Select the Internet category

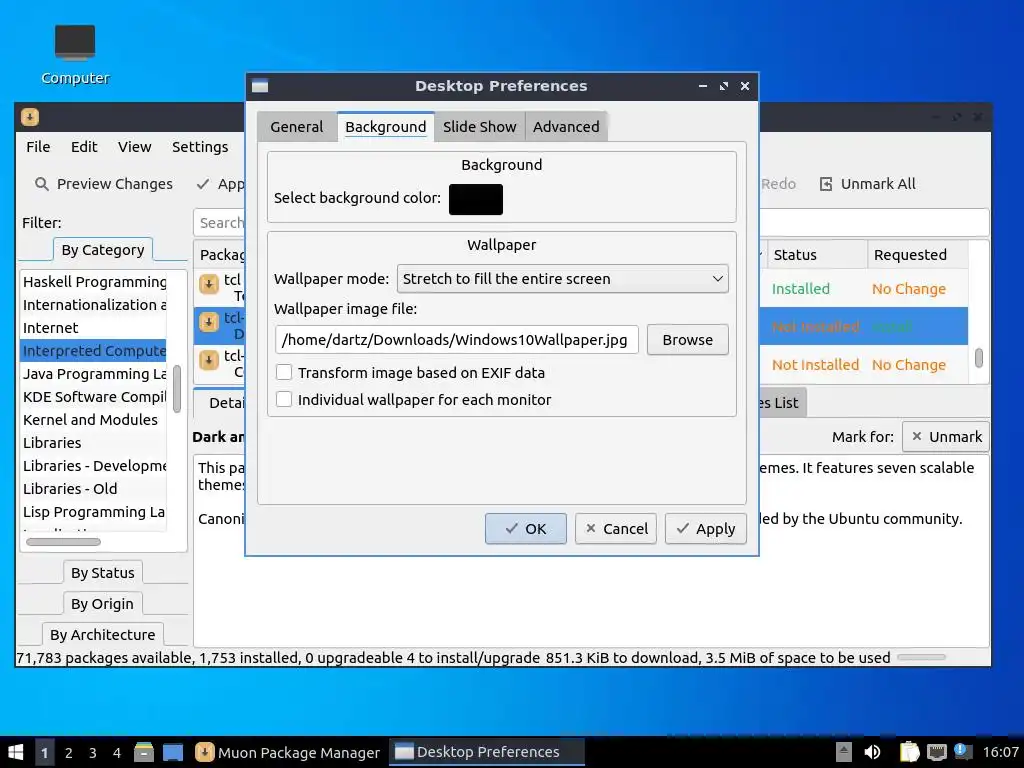coord(93,328)
